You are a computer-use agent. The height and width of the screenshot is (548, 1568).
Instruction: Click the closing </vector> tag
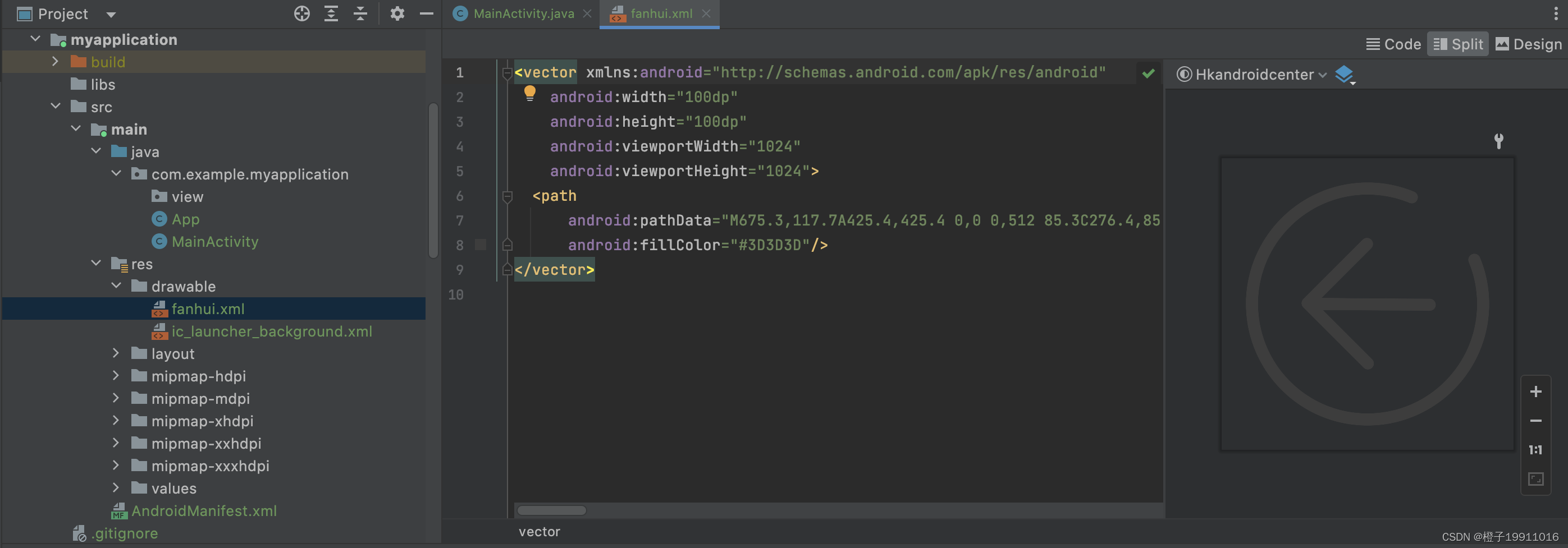point(554,269)
